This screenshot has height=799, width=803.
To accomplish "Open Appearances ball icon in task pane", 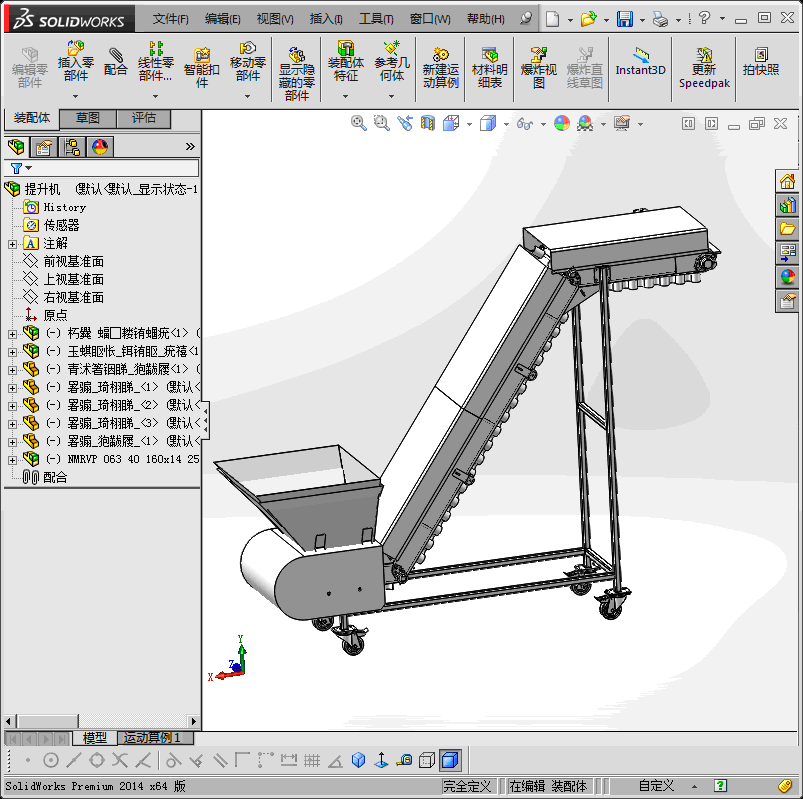I will click(x=787, y=277).
